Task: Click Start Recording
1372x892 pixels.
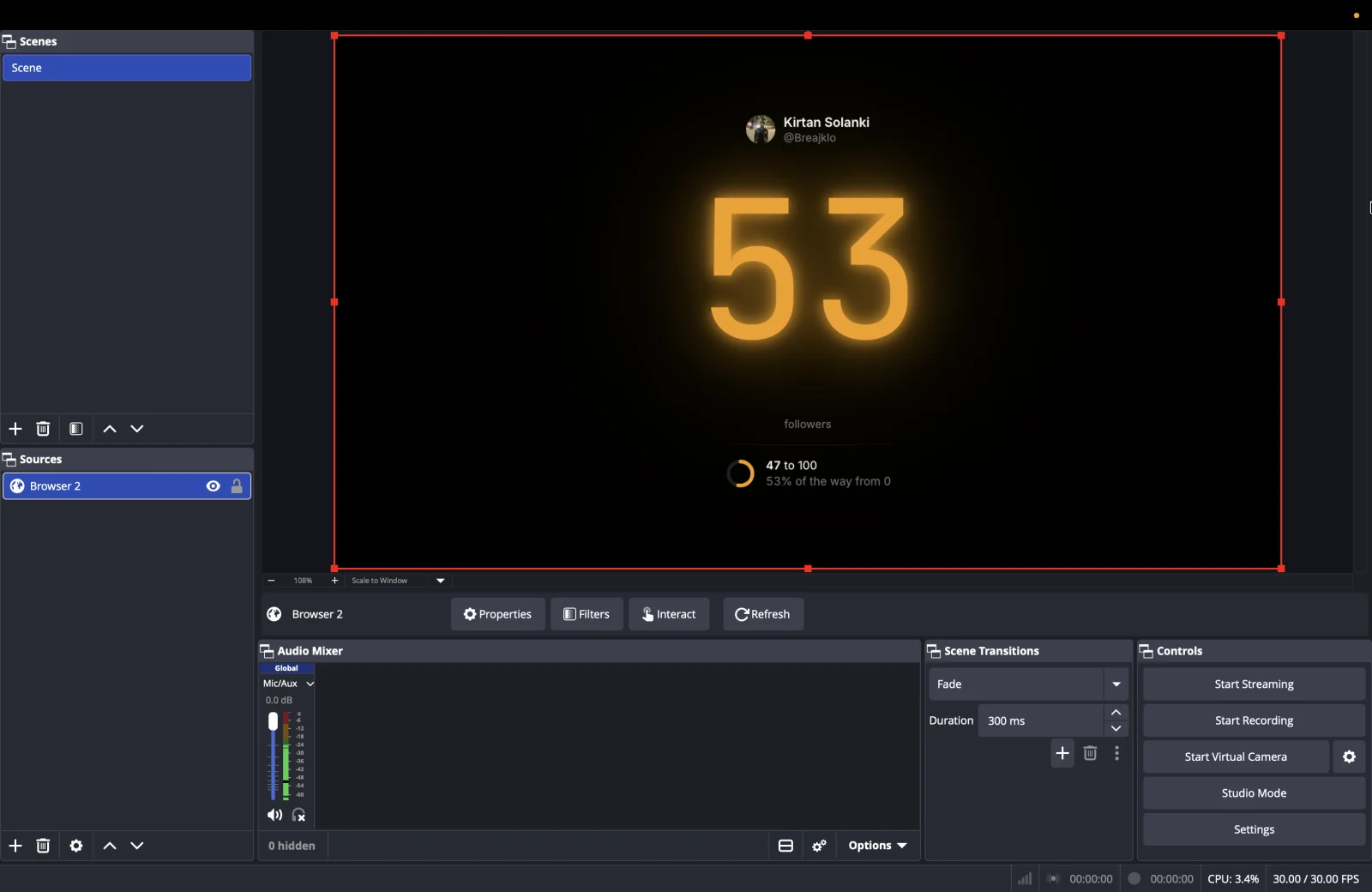Action: coord(1254,720)
